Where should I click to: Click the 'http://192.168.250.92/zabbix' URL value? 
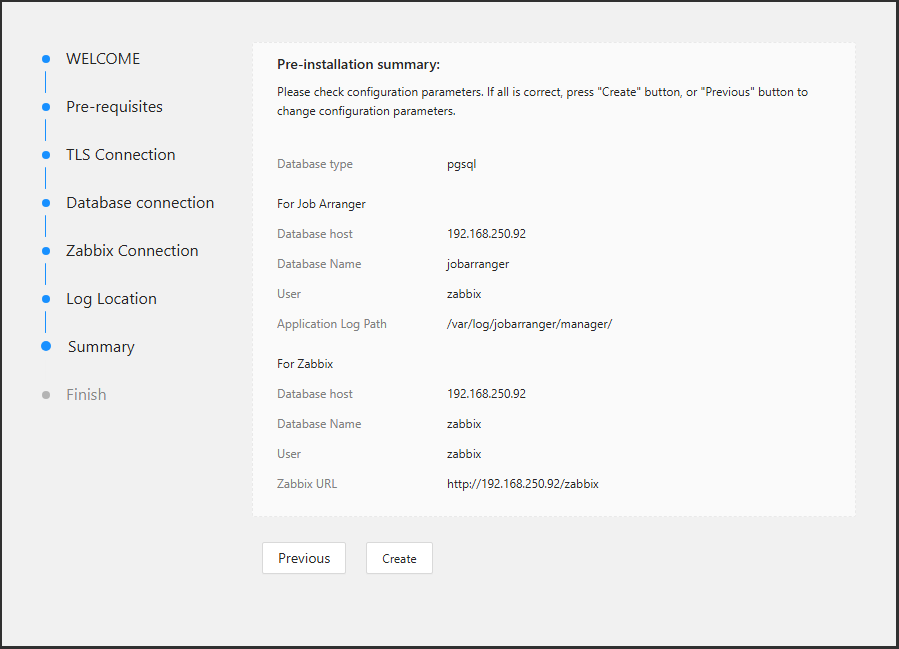pyautogui.click(x=523, y=484)
